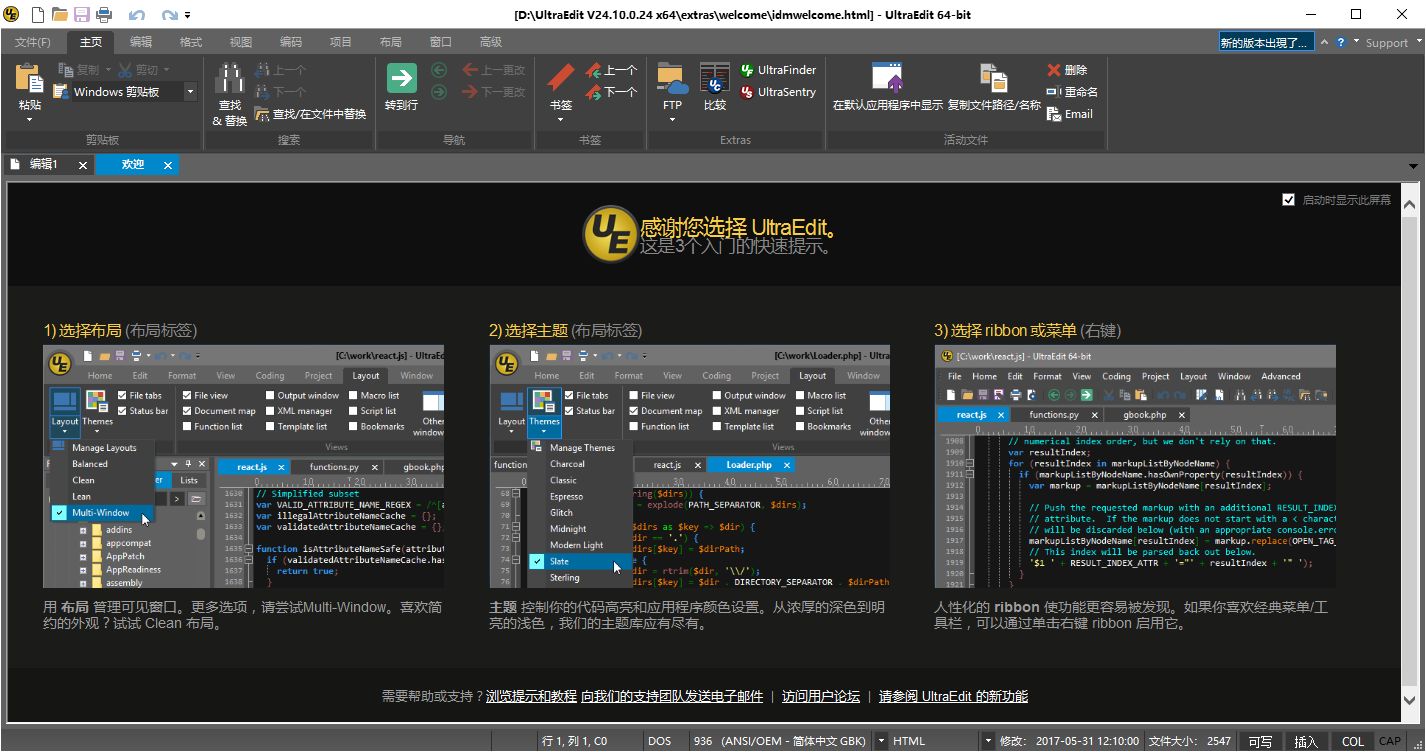Open the 访问用户论坛 forum link

click(820, 696)
